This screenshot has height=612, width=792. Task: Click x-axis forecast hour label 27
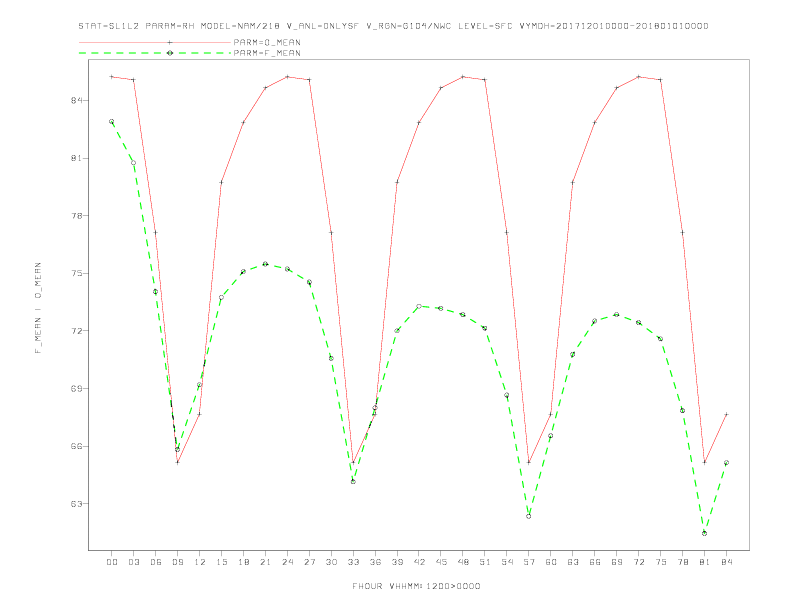point(309,562)
